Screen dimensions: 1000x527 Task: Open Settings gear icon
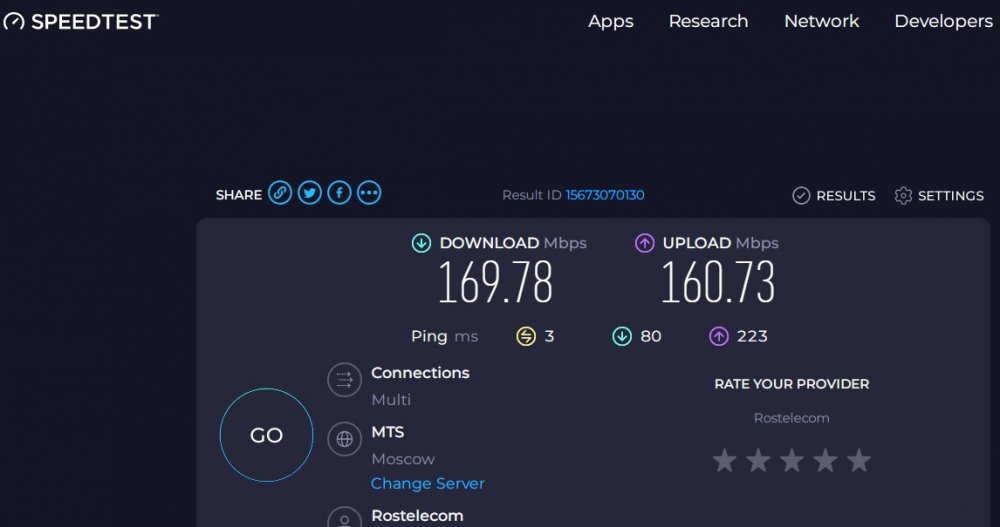click(903, 196)
